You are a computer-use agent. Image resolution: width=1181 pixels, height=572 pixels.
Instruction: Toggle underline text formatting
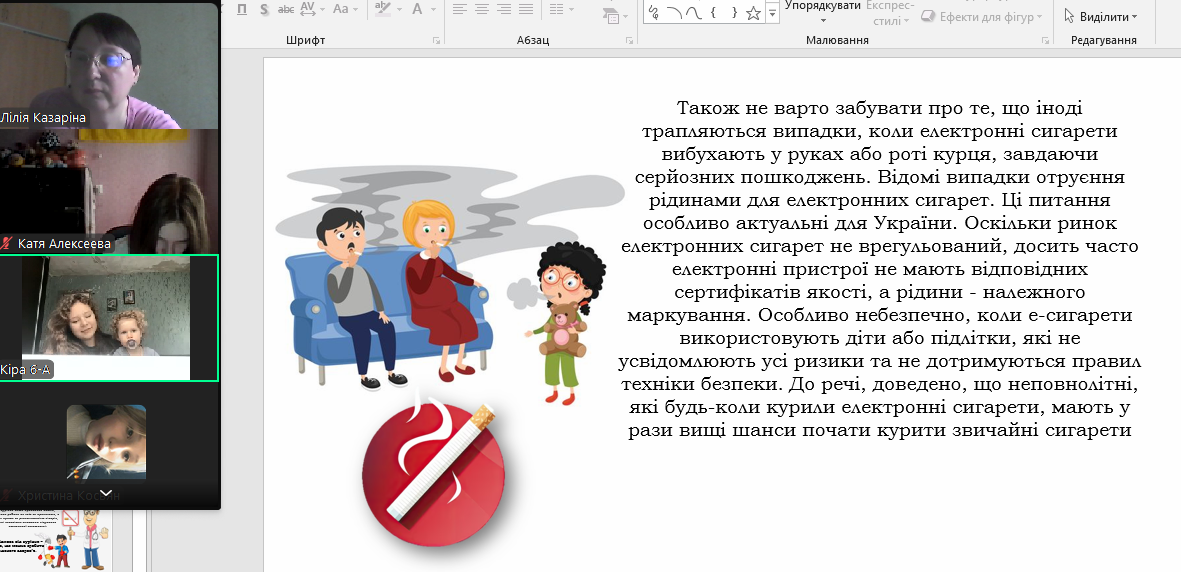click(242, 9)
